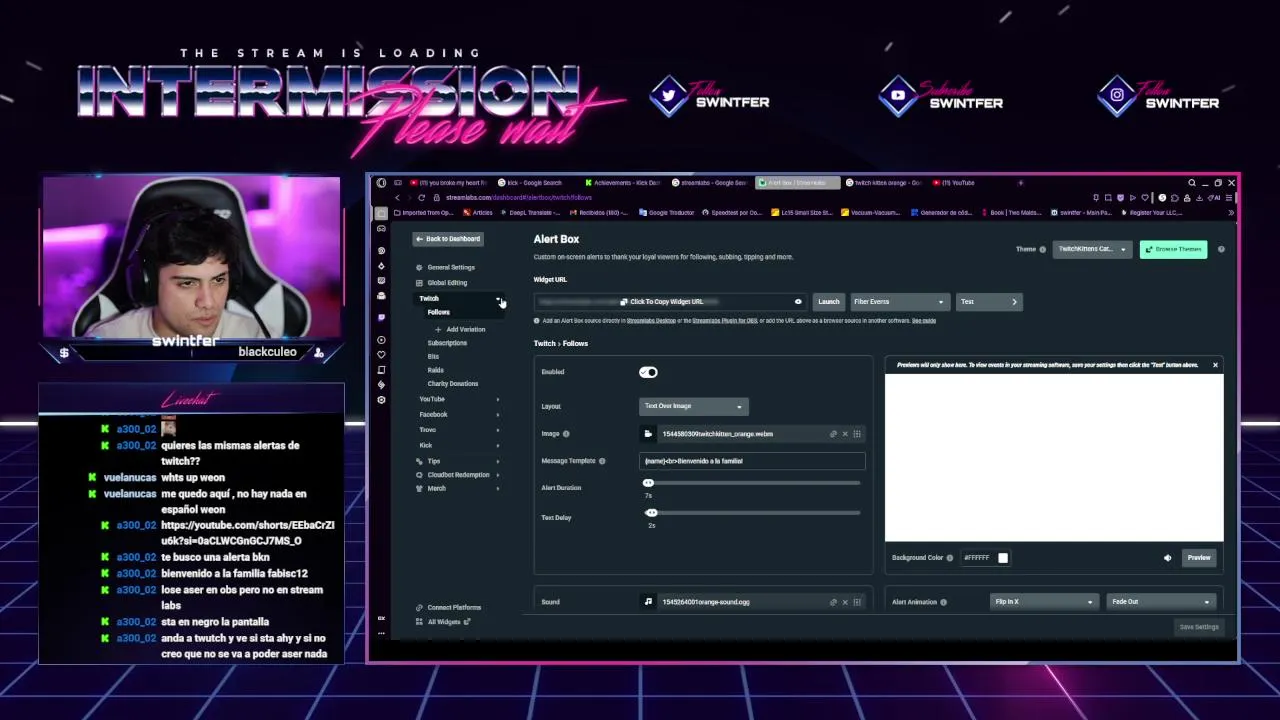Screen dimensions: 1280x720
Task: Reload the page in the browser
Action: (x=421, y=197)
